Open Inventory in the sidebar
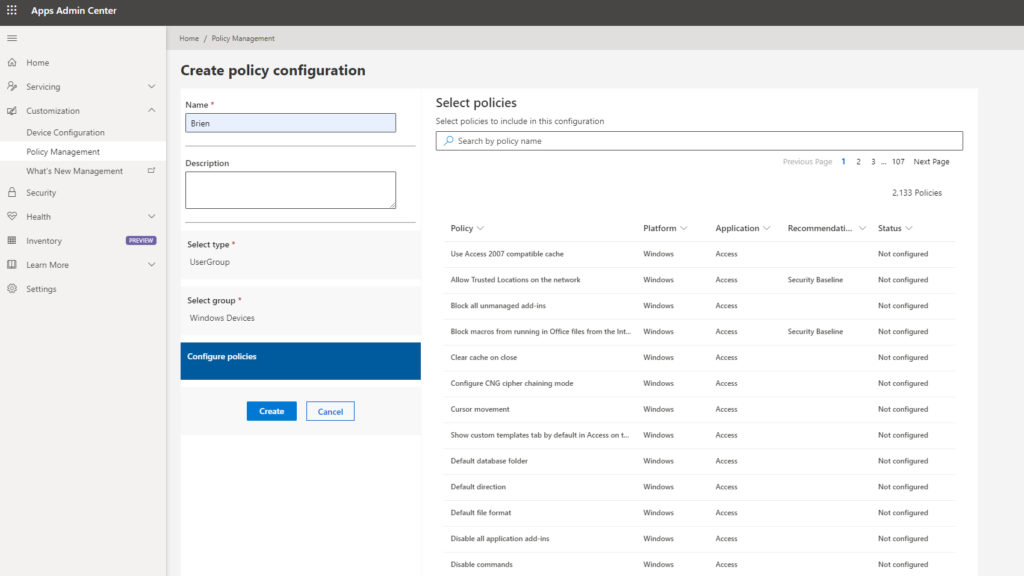 pos(44,240)
